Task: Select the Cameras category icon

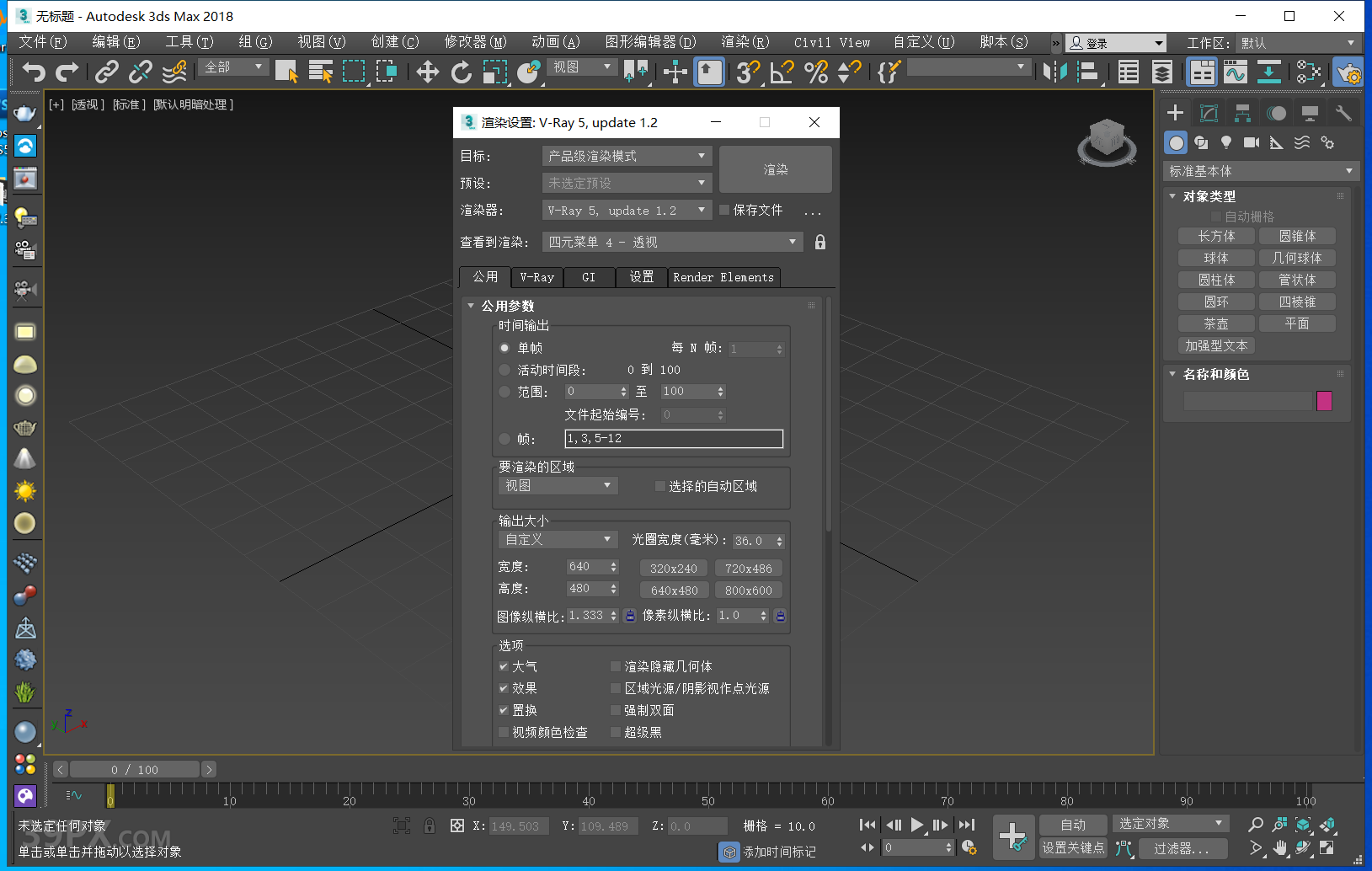Action: click(1252, 142)
